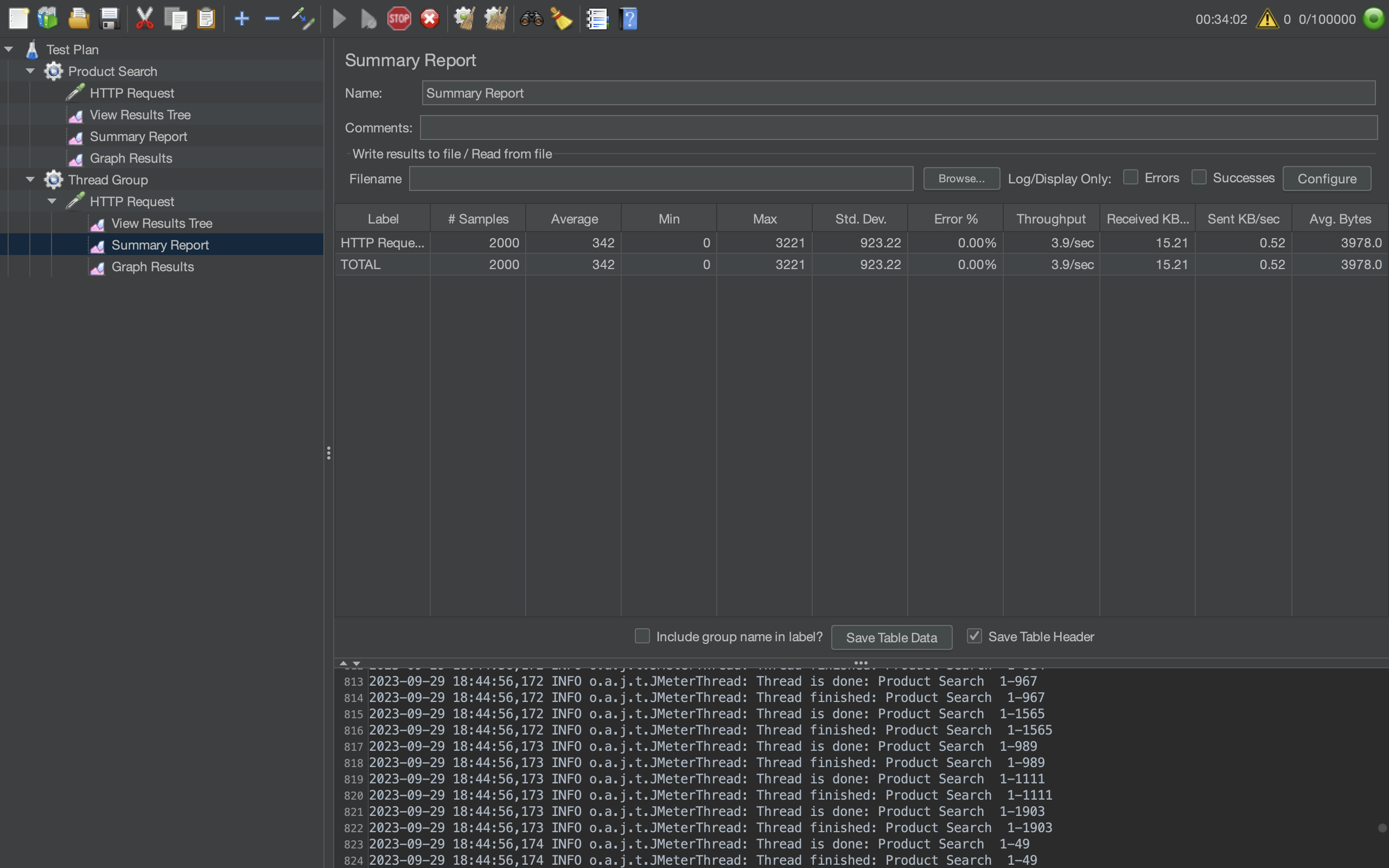Click the green Start test button
Image resolution: width=1389 pixels, height=868 pixels.
click(339, 19)
